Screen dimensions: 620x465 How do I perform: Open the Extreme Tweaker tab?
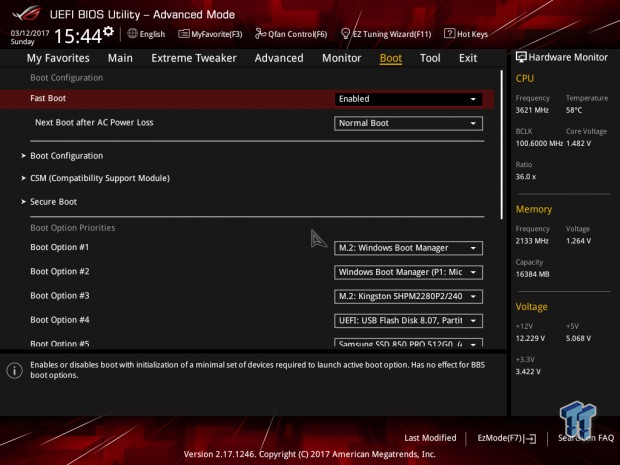coord(194,58)
